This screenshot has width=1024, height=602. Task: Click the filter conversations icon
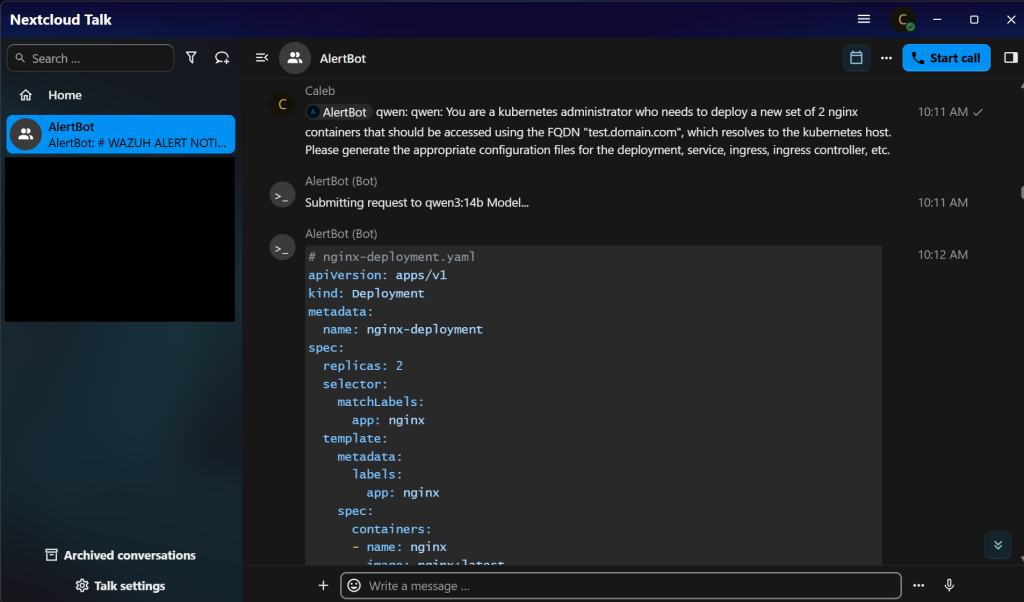click(192, 58)
